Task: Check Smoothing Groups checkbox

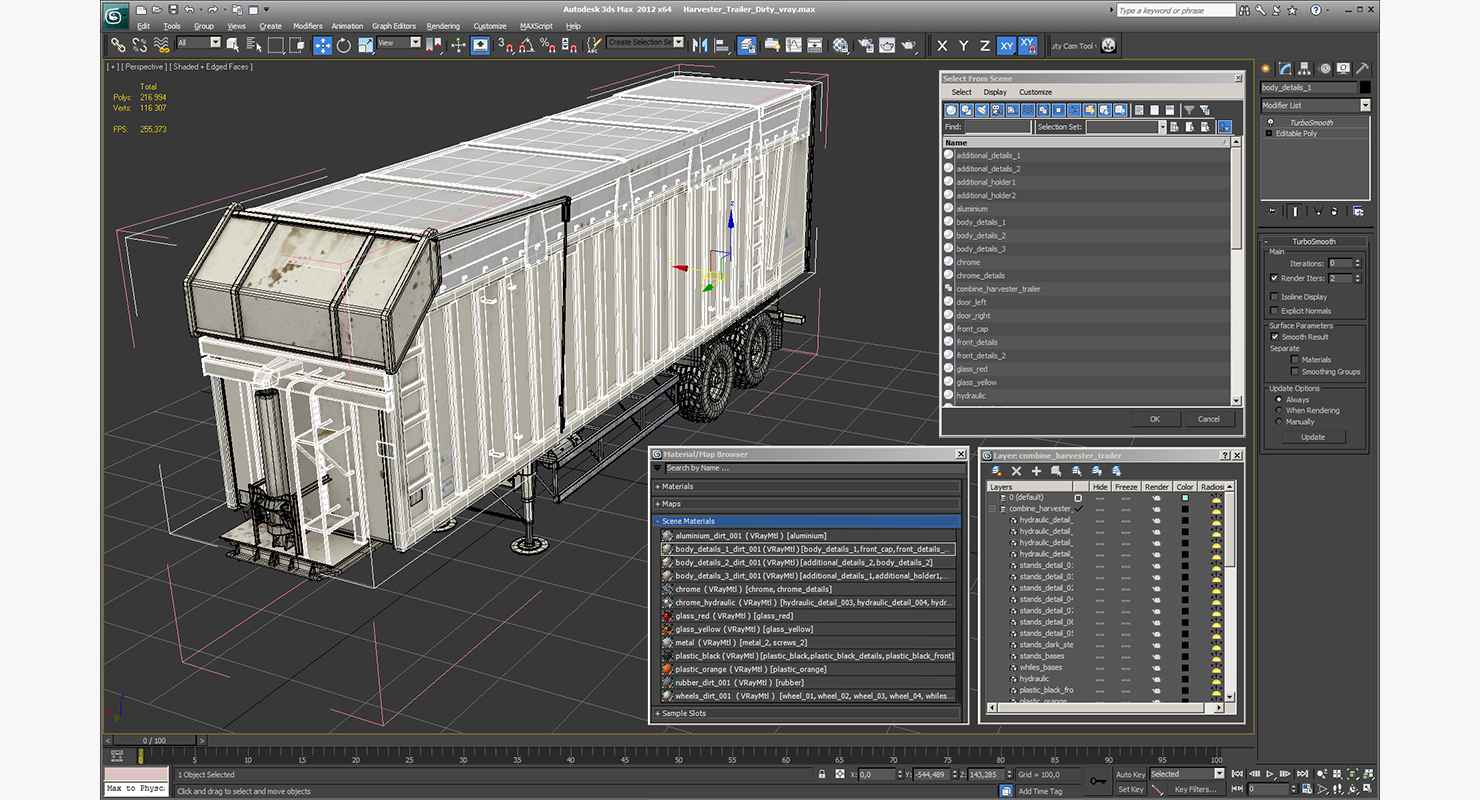Action: point(1294,371)
